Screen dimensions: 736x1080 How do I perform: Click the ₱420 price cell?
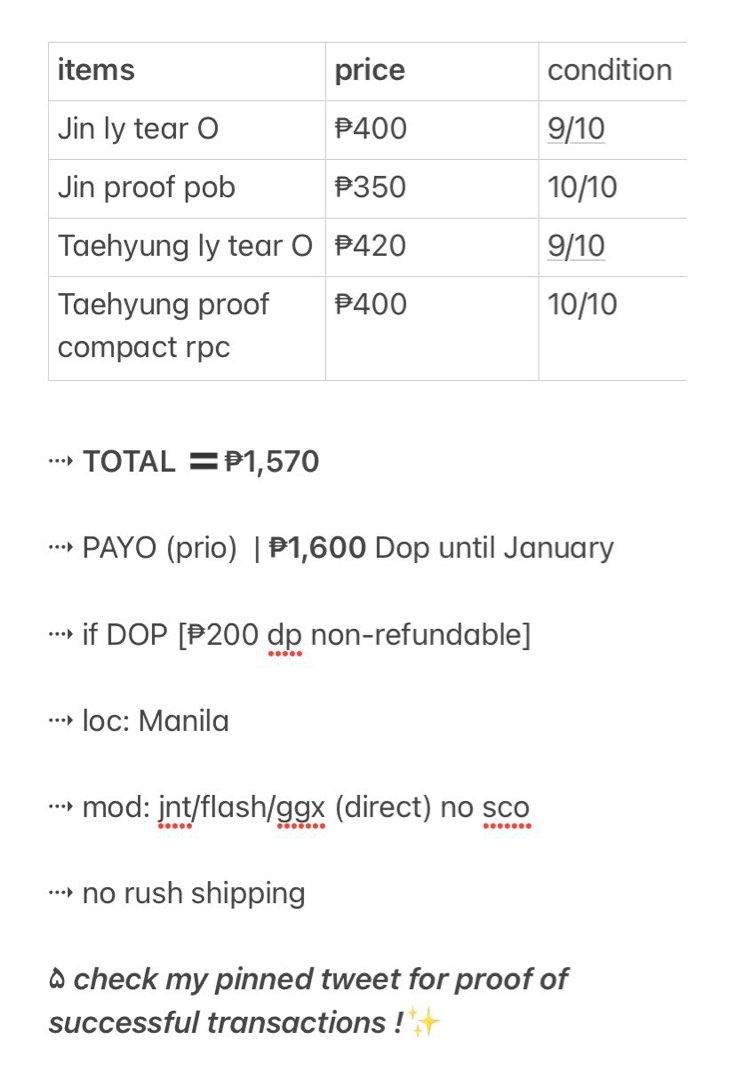pos(432,247)
